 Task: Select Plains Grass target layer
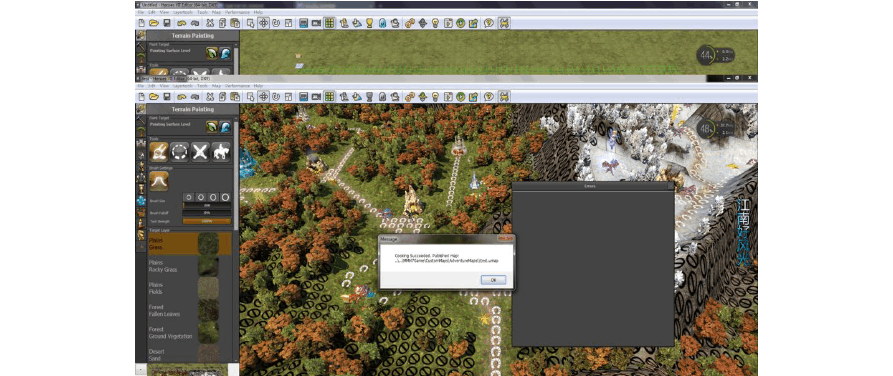[189, 244]
